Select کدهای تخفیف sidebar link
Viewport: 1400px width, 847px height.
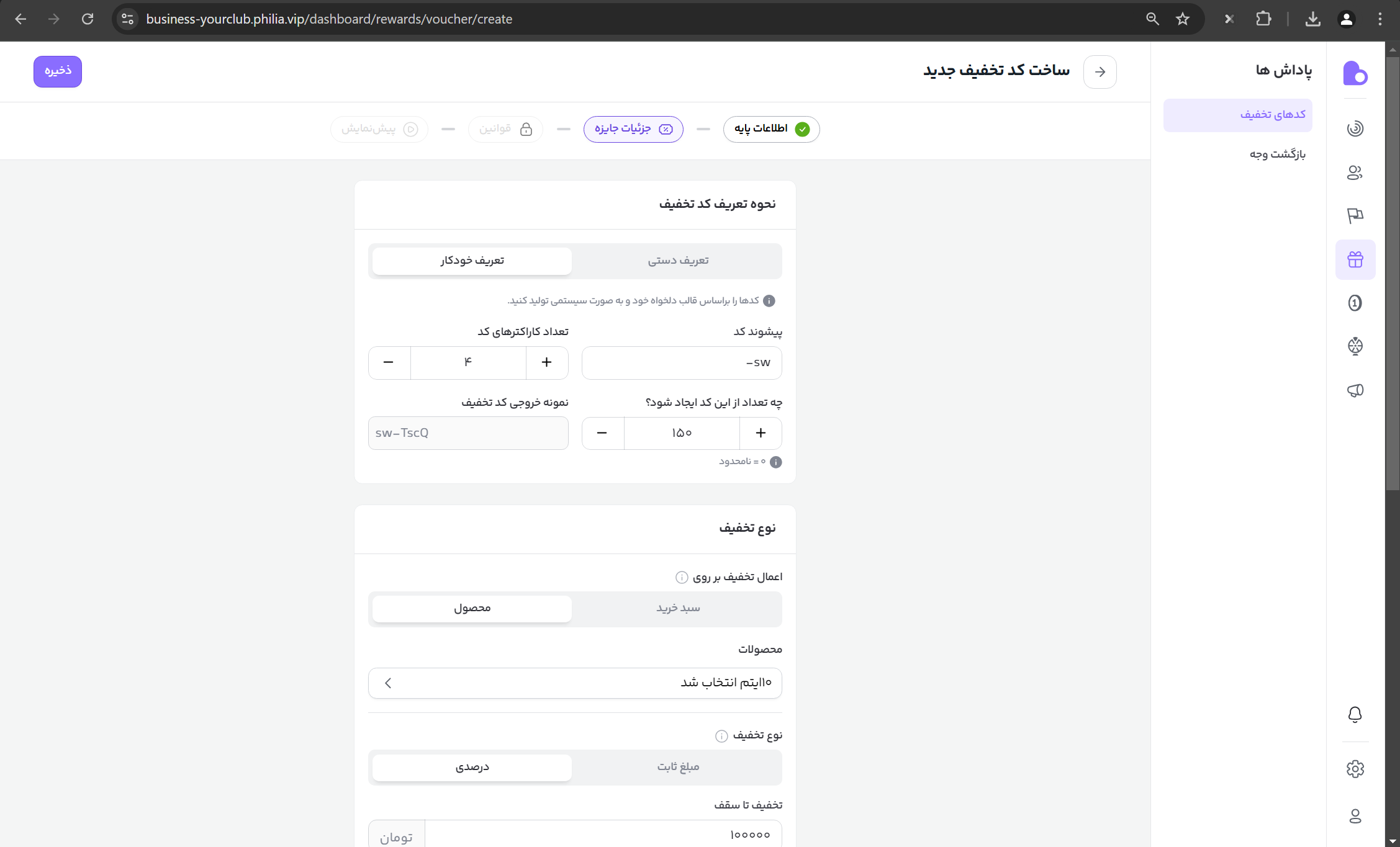1272,115
